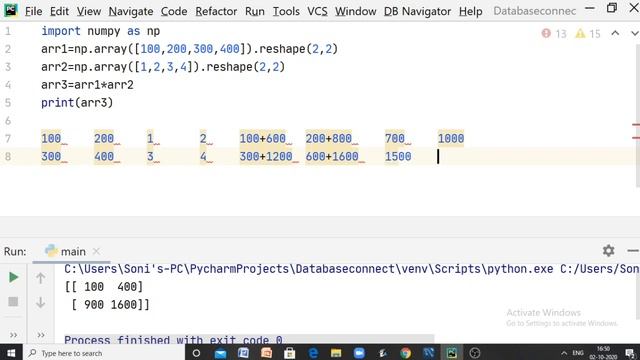Expand the Run panel's left toolbar chevron
This screenshot has width=640, height=360.
click(x=13, y=335)
